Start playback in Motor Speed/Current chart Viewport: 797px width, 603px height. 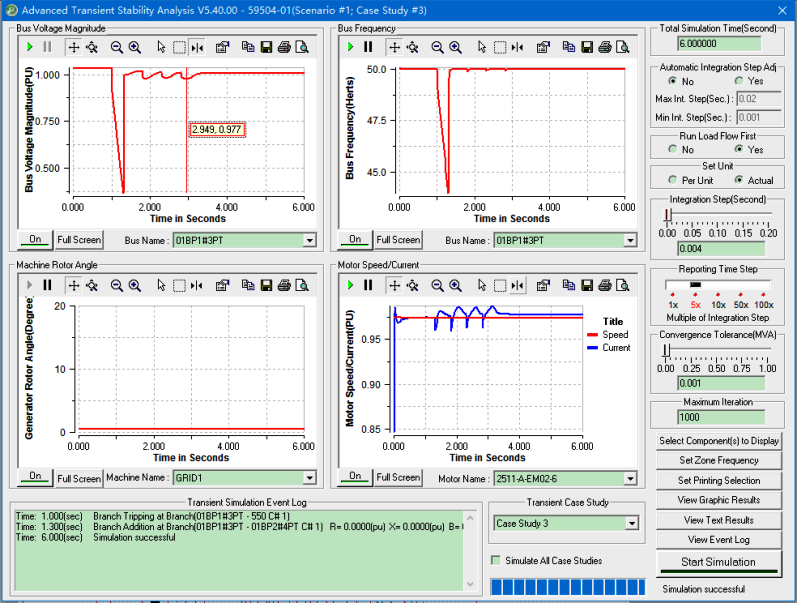pyautogui.click(x=350, y=285)
